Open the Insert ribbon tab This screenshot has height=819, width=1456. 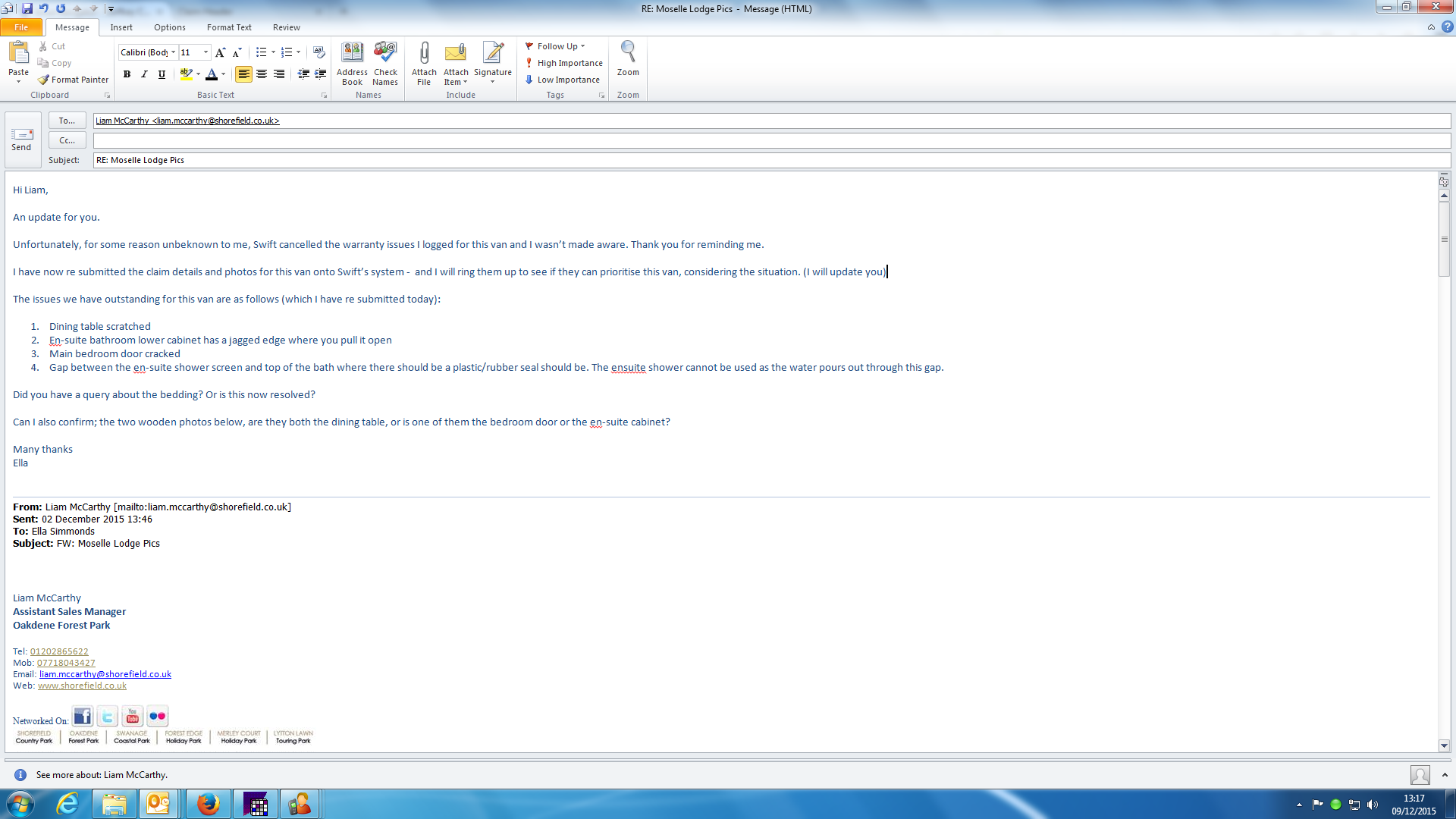click(121, 27)
